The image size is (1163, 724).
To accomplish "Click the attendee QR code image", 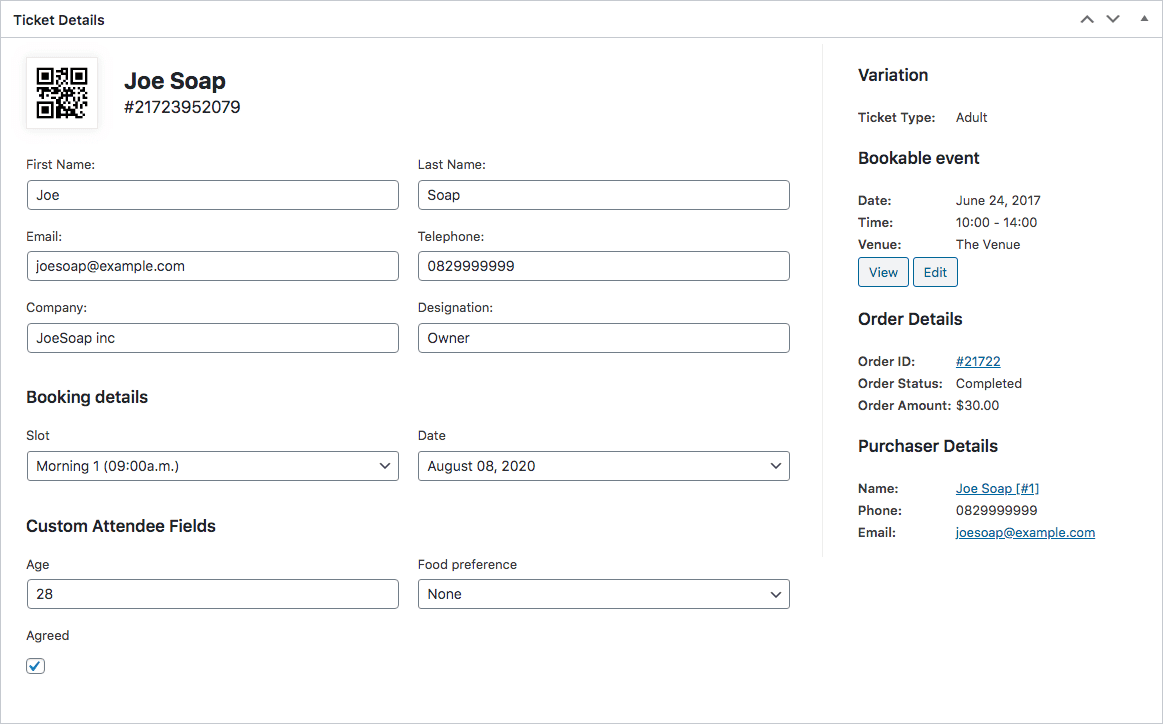I will tap(61, 94).
